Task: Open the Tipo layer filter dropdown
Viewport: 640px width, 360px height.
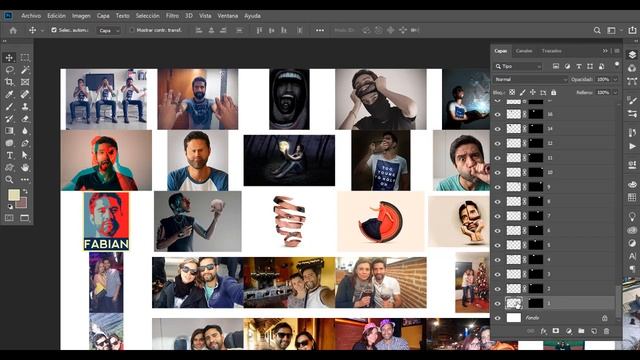Action: [x=518, y=66]
